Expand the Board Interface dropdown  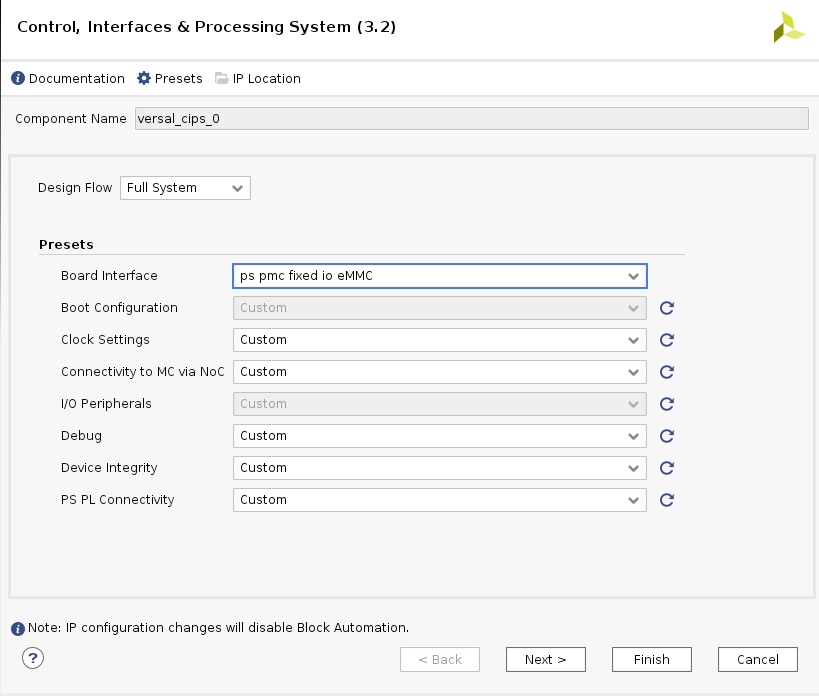tap(439, 276)
